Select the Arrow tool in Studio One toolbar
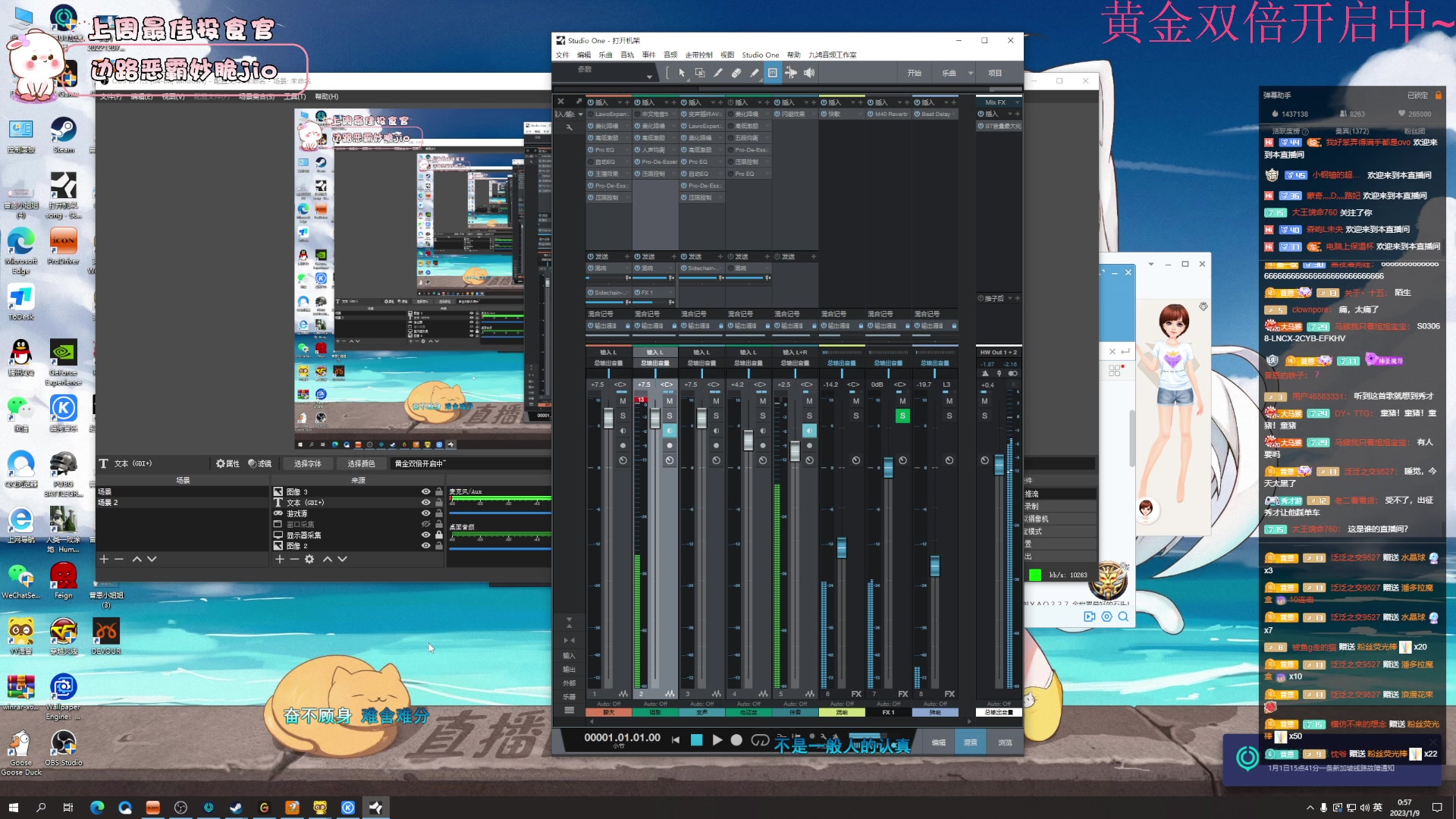 [x=681, y=73]
